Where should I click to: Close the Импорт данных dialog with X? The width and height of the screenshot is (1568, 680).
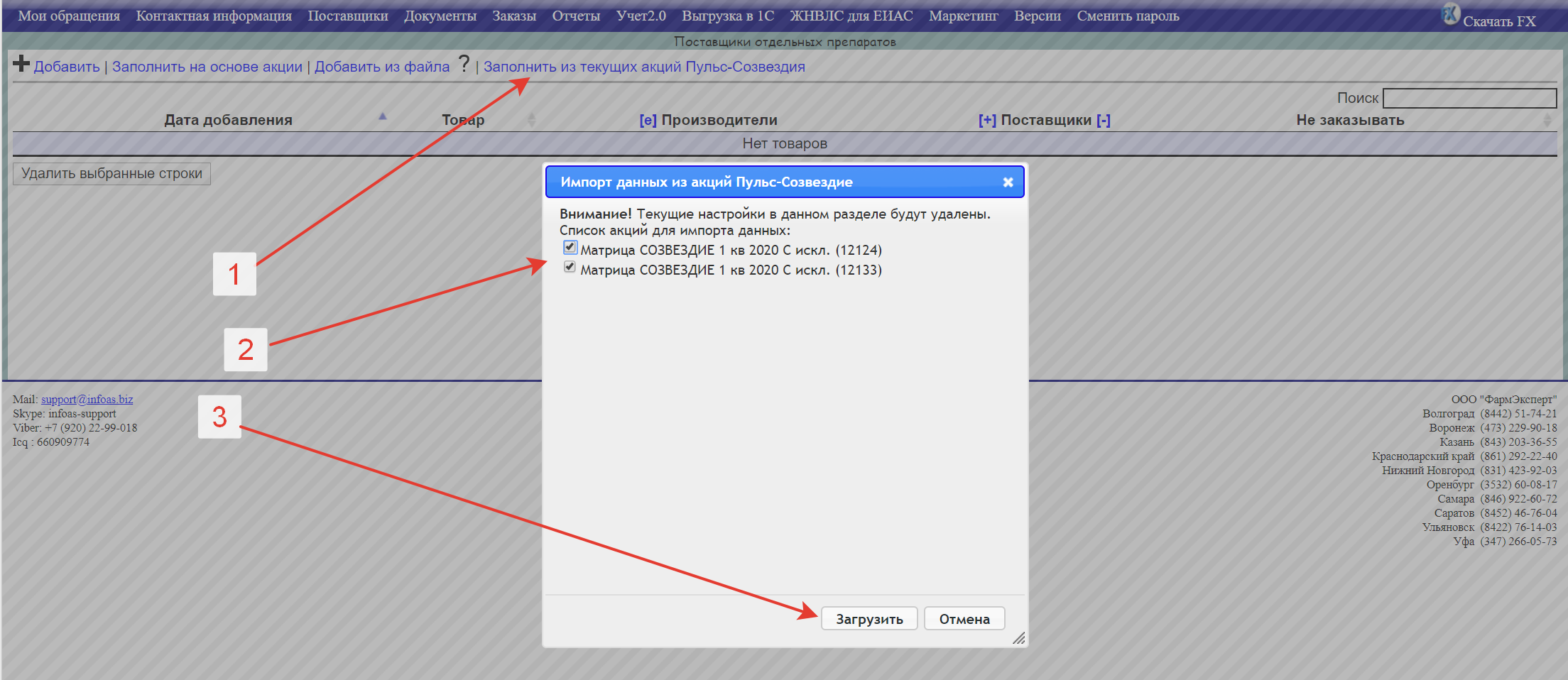coord(1008,182)
